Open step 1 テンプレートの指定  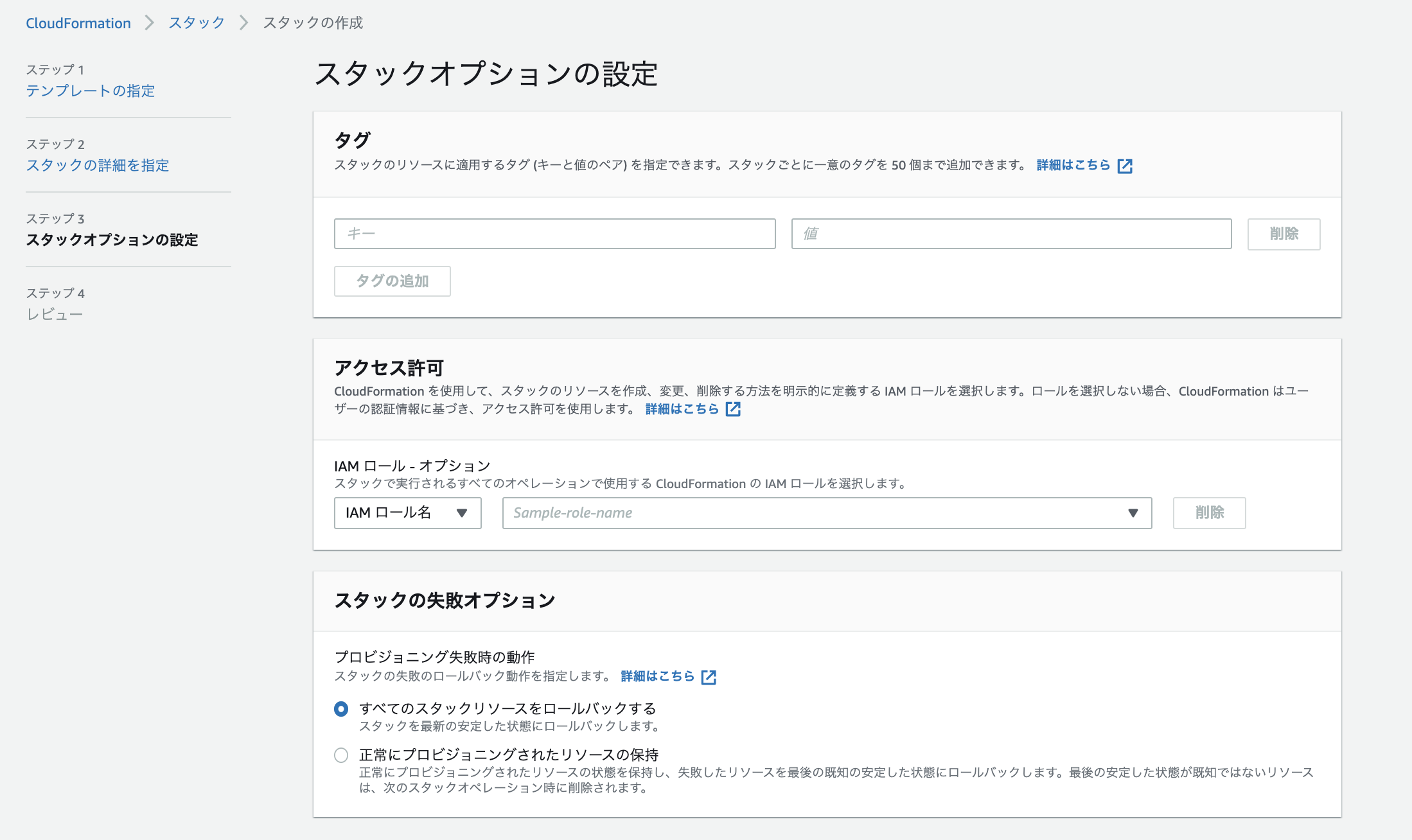pyautogui.click(x=90, y=91)
